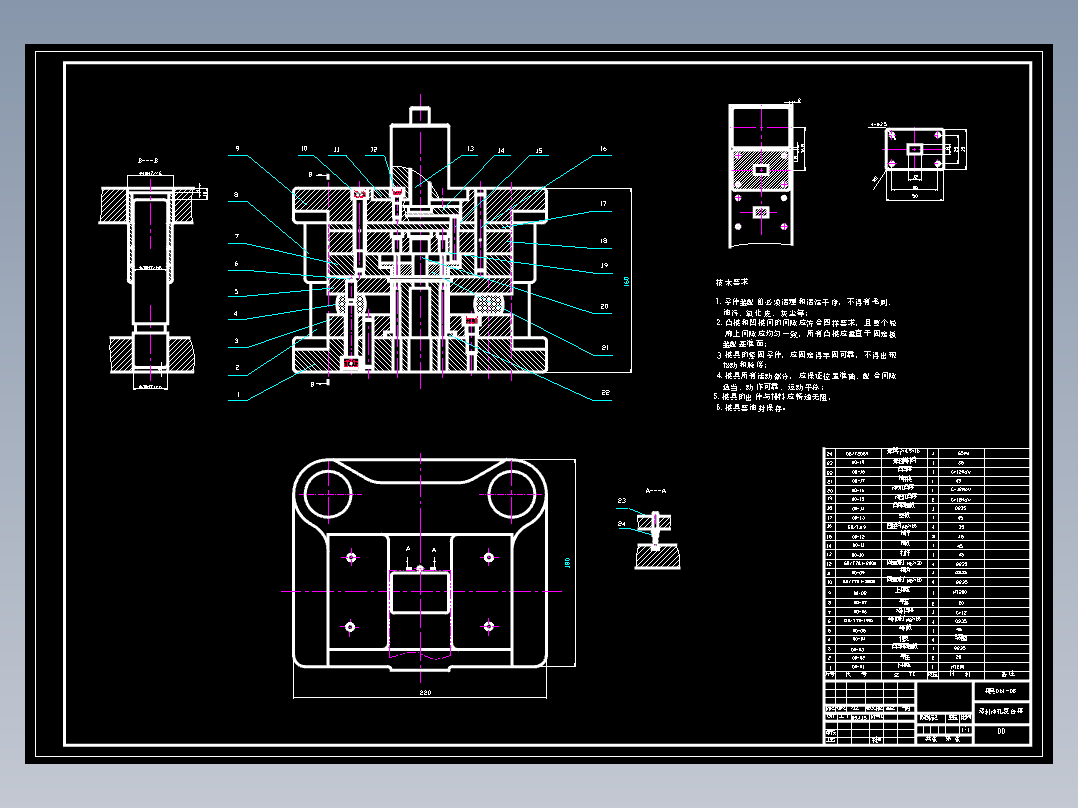1078x808 pixels.
Task: Click balloon label 8 on the left leaders
Action: (x=236, y=195)
